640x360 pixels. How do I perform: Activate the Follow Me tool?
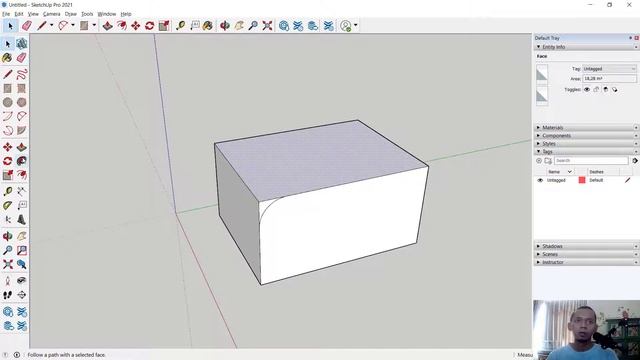click(22, 161)
